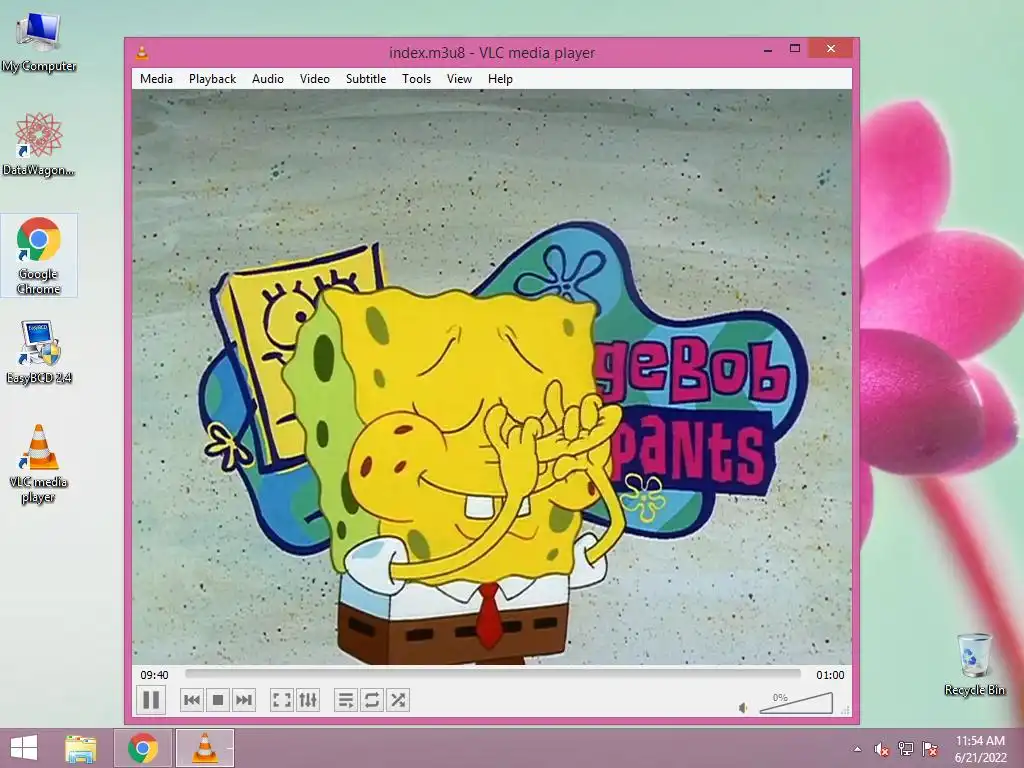Go to previous media in playlist
Screen dimensions: 1024x768
tap(192, 700)
